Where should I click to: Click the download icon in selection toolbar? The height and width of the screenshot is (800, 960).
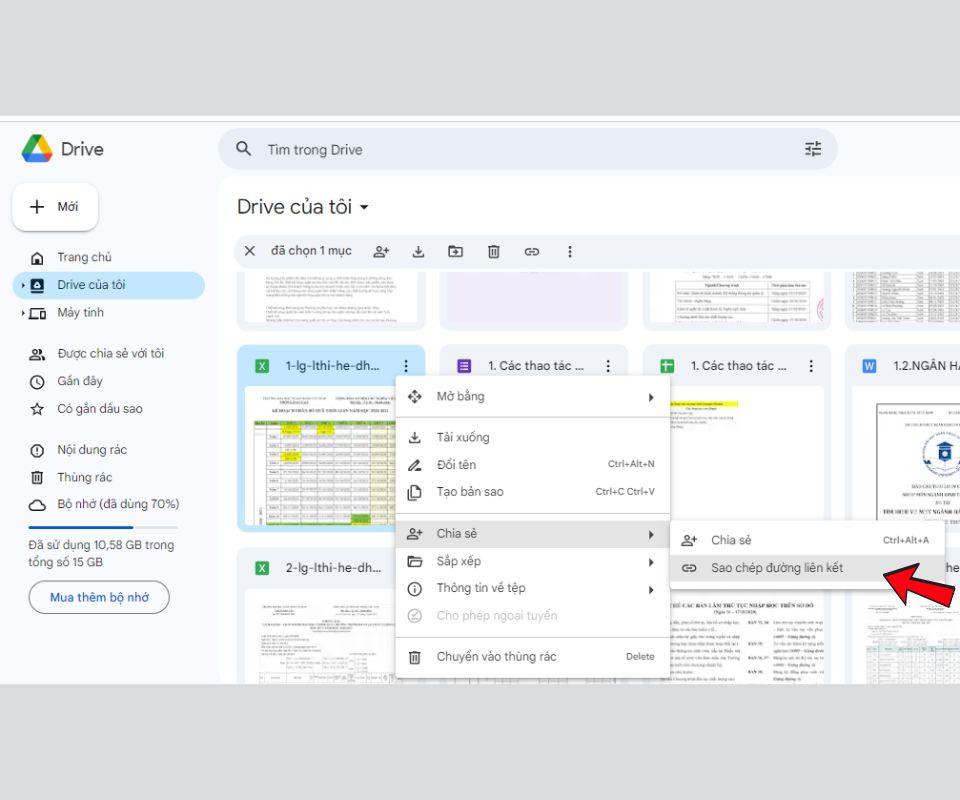click(418, 252)
